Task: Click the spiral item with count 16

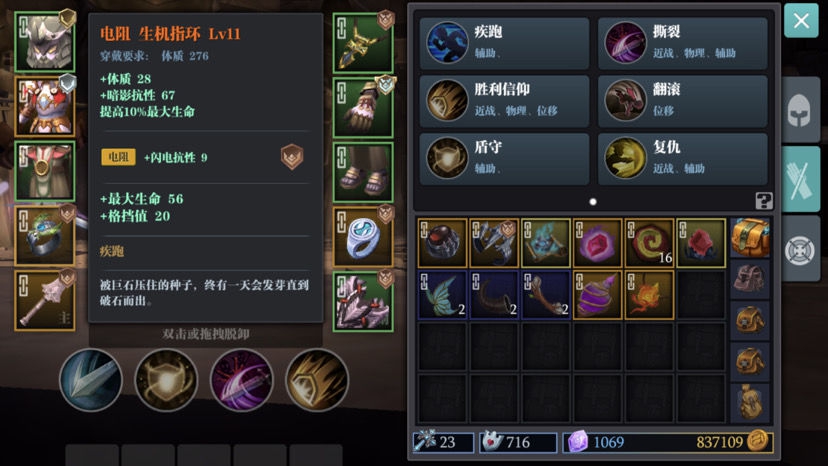Action: coord(650,243)
